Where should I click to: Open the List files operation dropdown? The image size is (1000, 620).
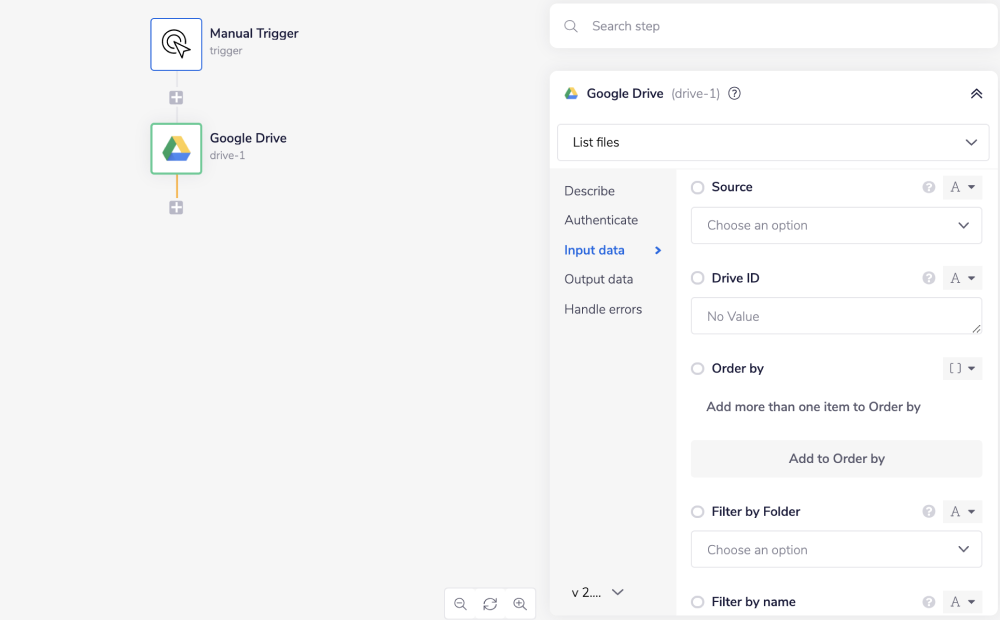click(x=772, y=143)
